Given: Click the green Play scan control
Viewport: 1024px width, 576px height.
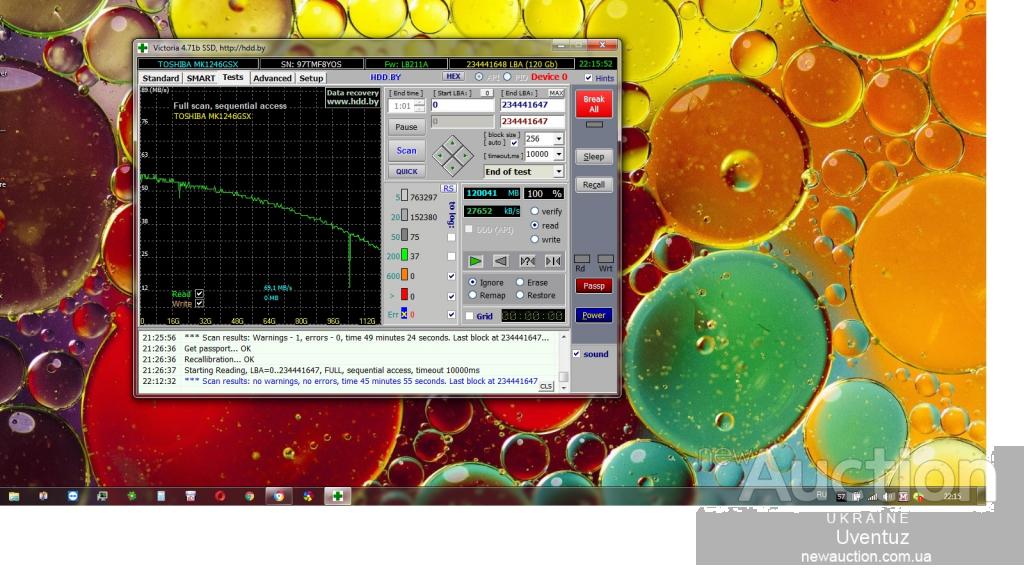Looking at the screenshot, I should [475, 261].
